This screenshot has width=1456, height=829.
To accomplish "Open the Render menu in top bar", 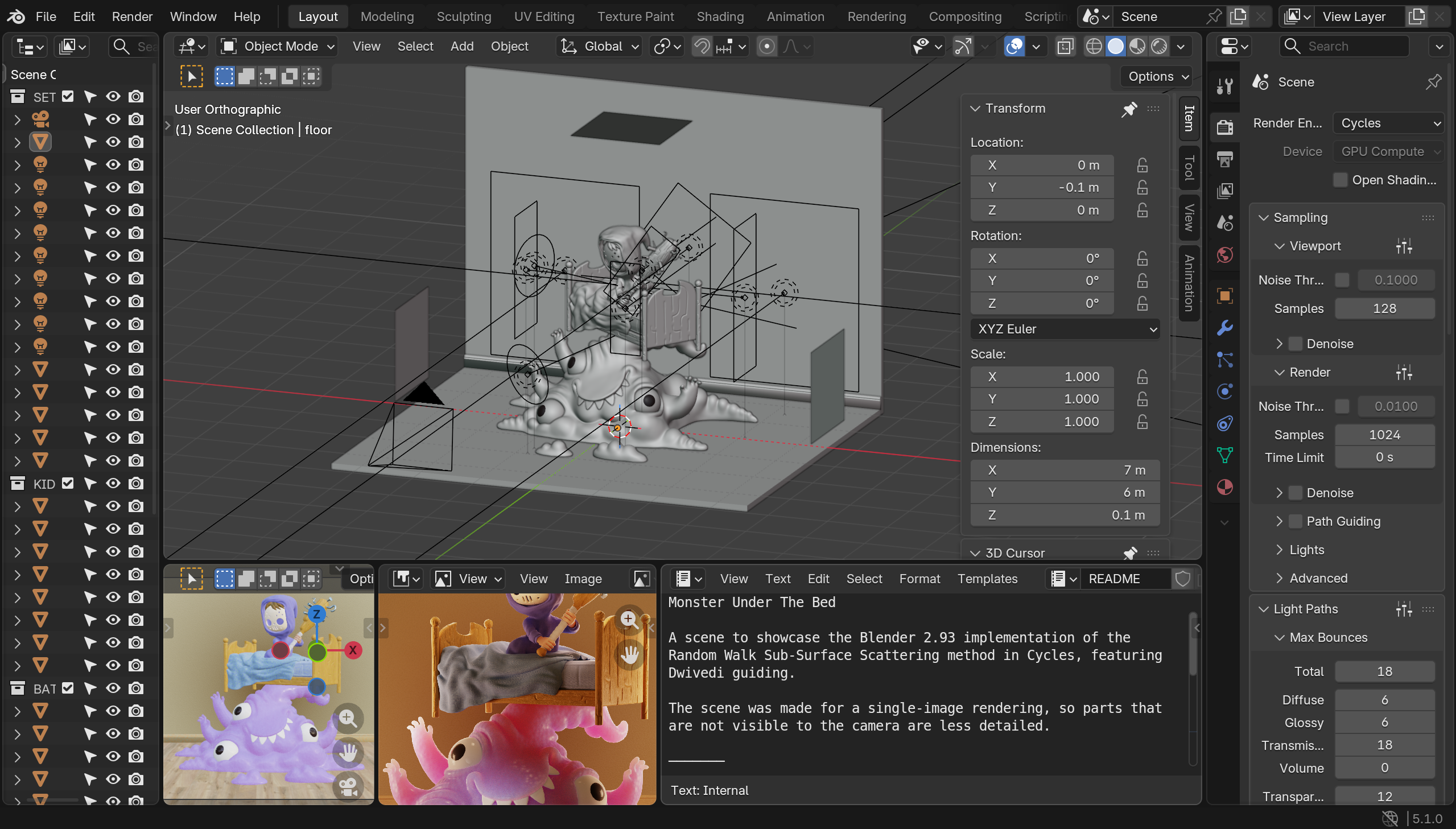I will 132,17.
